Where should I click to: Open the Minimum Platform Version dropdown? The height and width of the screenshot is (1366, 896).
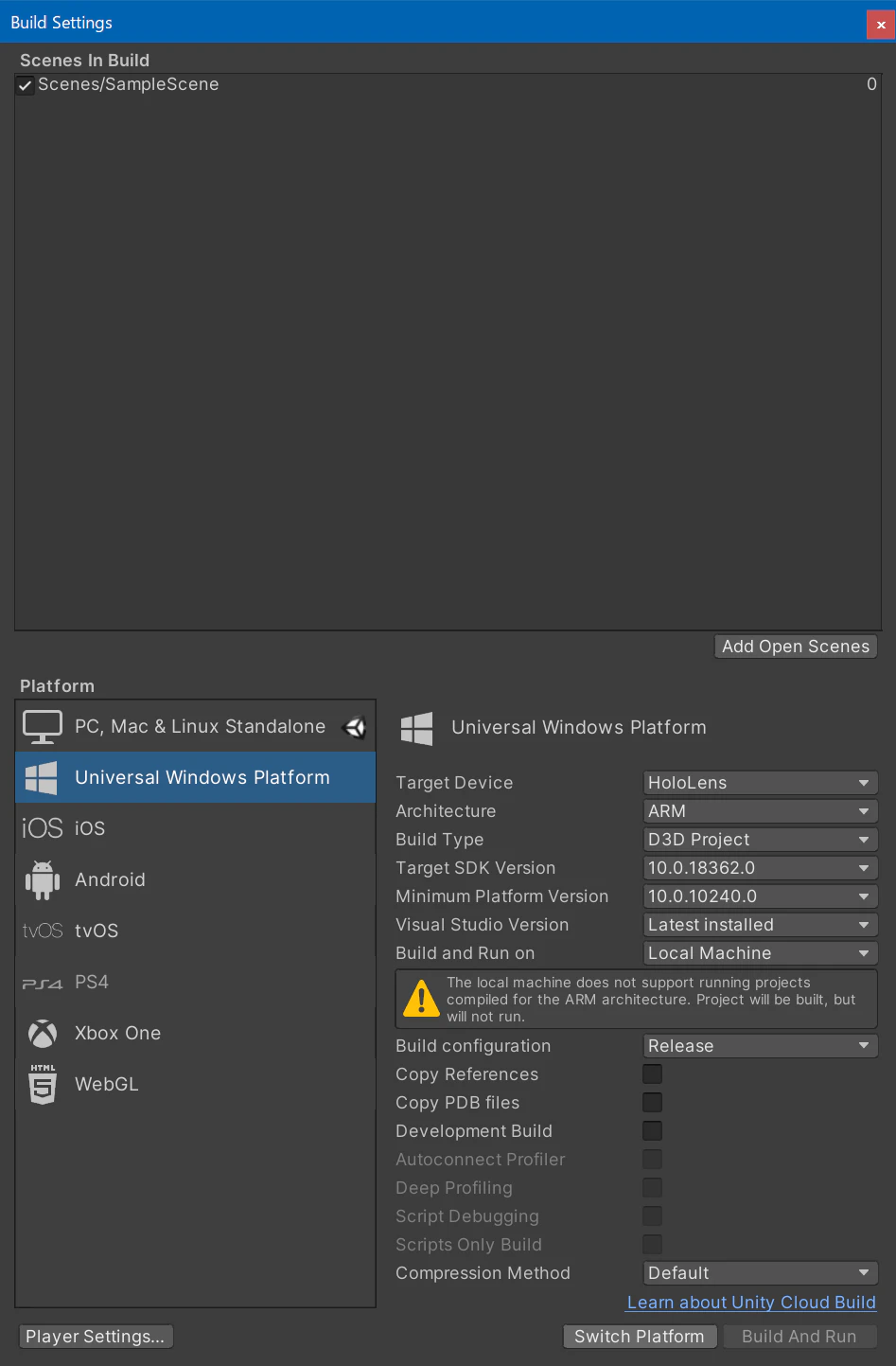[x=761, y=896]
